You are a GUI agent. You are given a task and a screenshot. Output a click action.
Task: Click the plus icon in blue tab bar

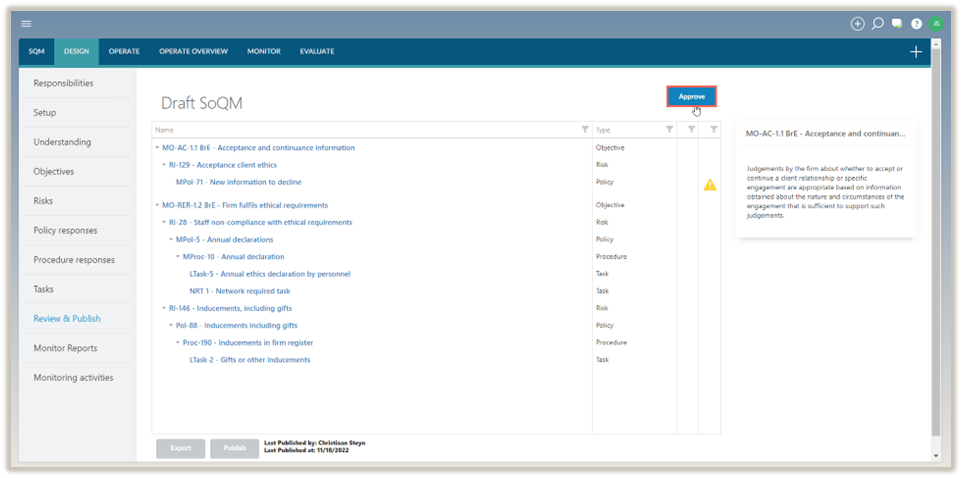(x=915, y=52)
